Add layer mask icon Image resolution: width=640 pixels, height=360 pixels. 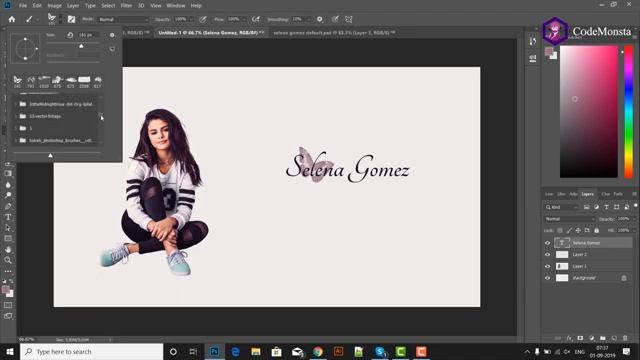click(580, 338)
